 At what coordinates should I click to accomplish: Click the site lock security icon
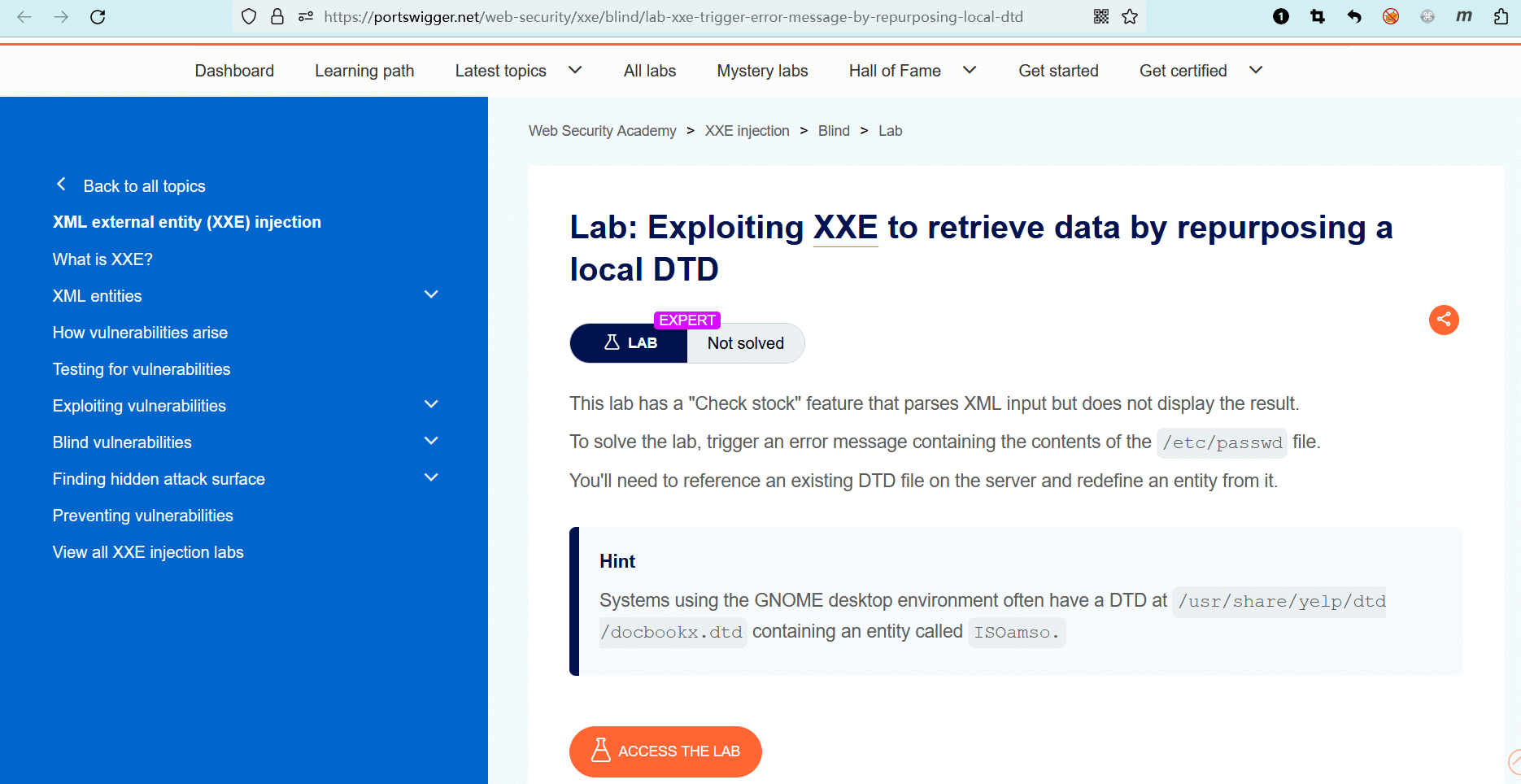point(277,17)
